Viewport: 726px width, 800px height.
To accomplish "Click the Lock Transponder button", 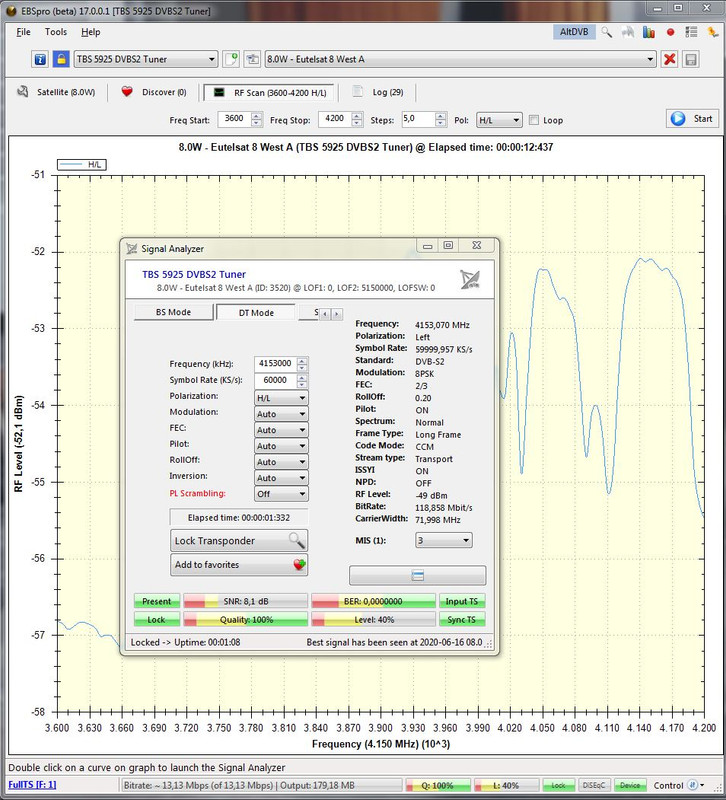I will (x=239, y=540).
